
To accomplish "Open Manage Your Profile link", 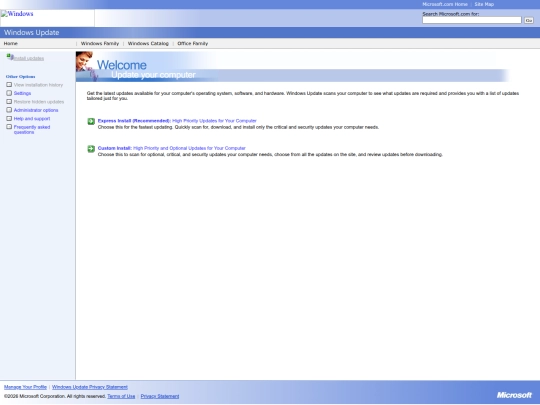I will pos(25,387).
